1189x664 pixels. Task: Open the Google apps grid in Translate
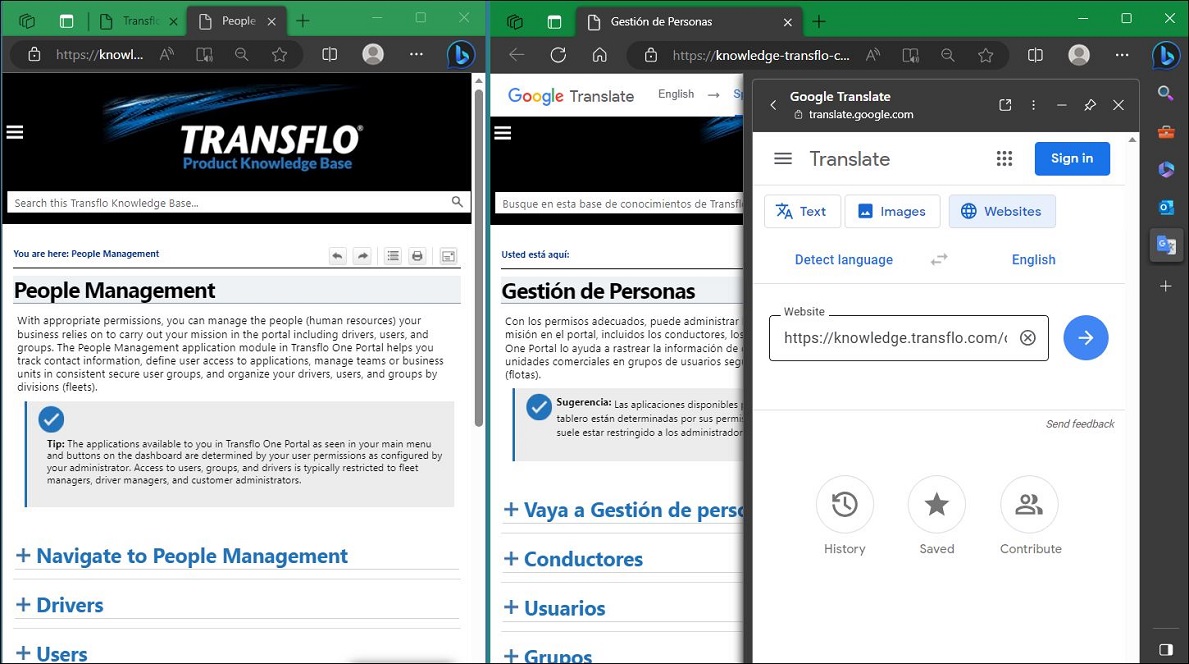tap(1004, 158)
